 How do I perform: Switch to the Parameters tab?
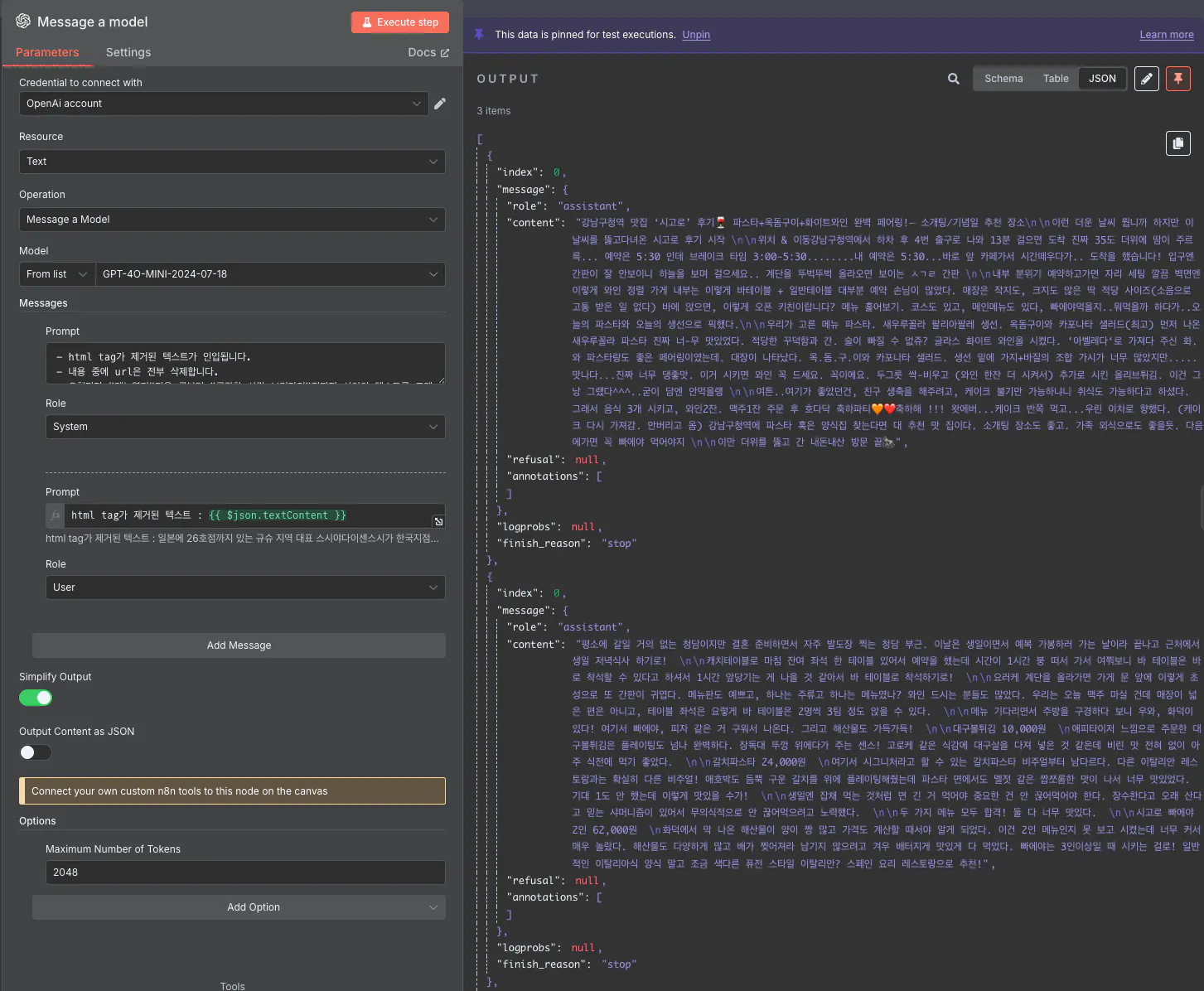[x=47, y=52]
